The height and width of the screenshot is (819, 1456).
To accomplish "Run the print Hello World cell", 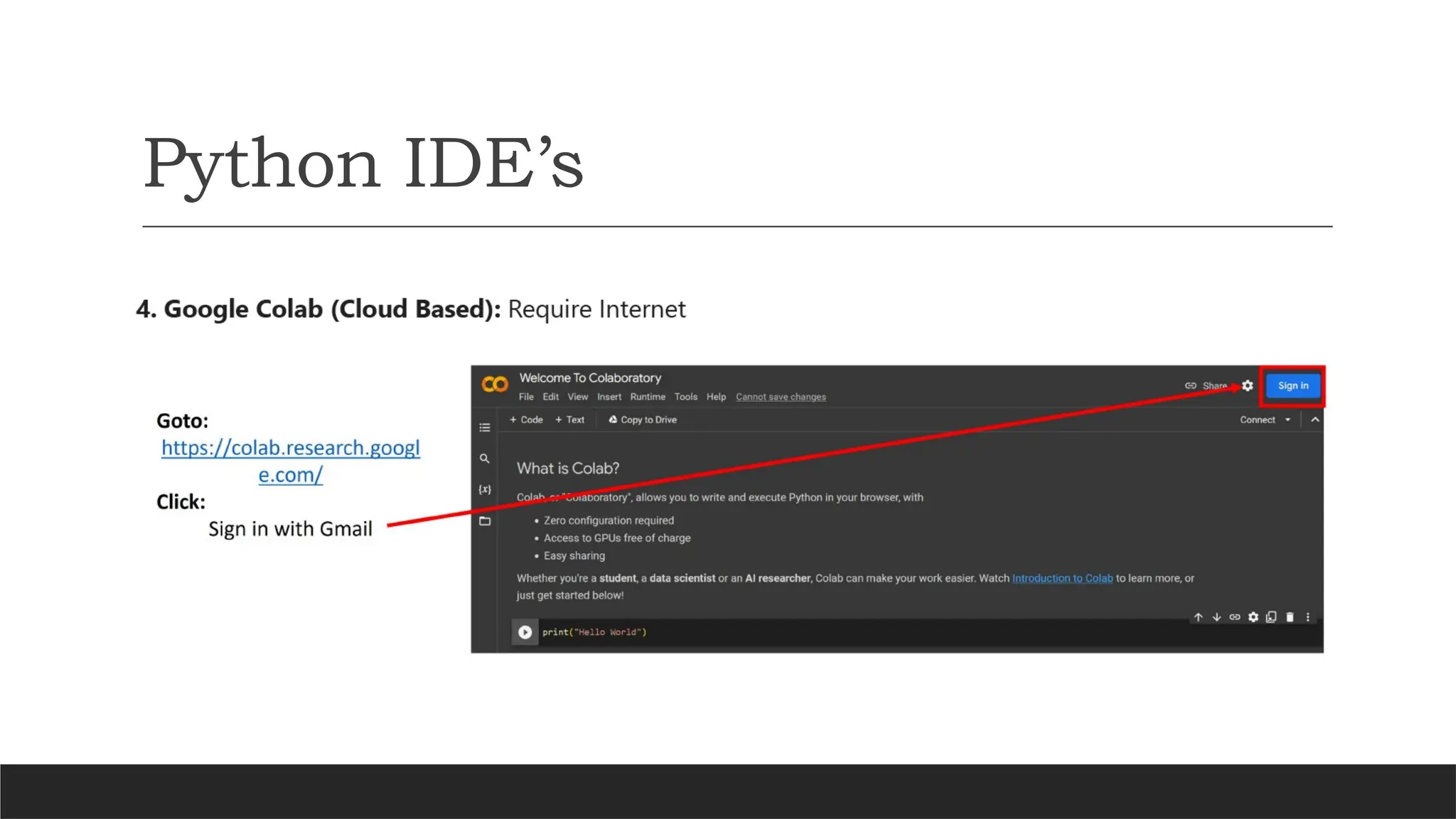I will [x=525, y=632].
